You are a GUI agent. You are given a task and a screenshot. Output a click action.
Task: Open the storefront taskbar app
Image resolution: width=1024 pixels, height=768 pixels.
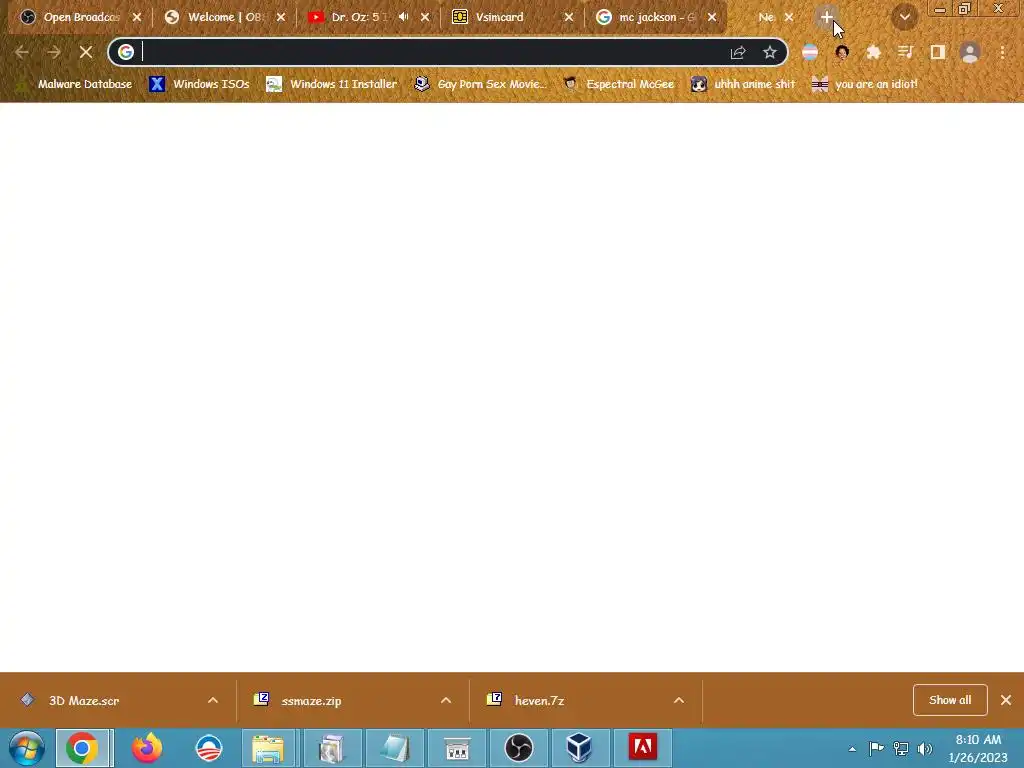click(x=457, y=748)
